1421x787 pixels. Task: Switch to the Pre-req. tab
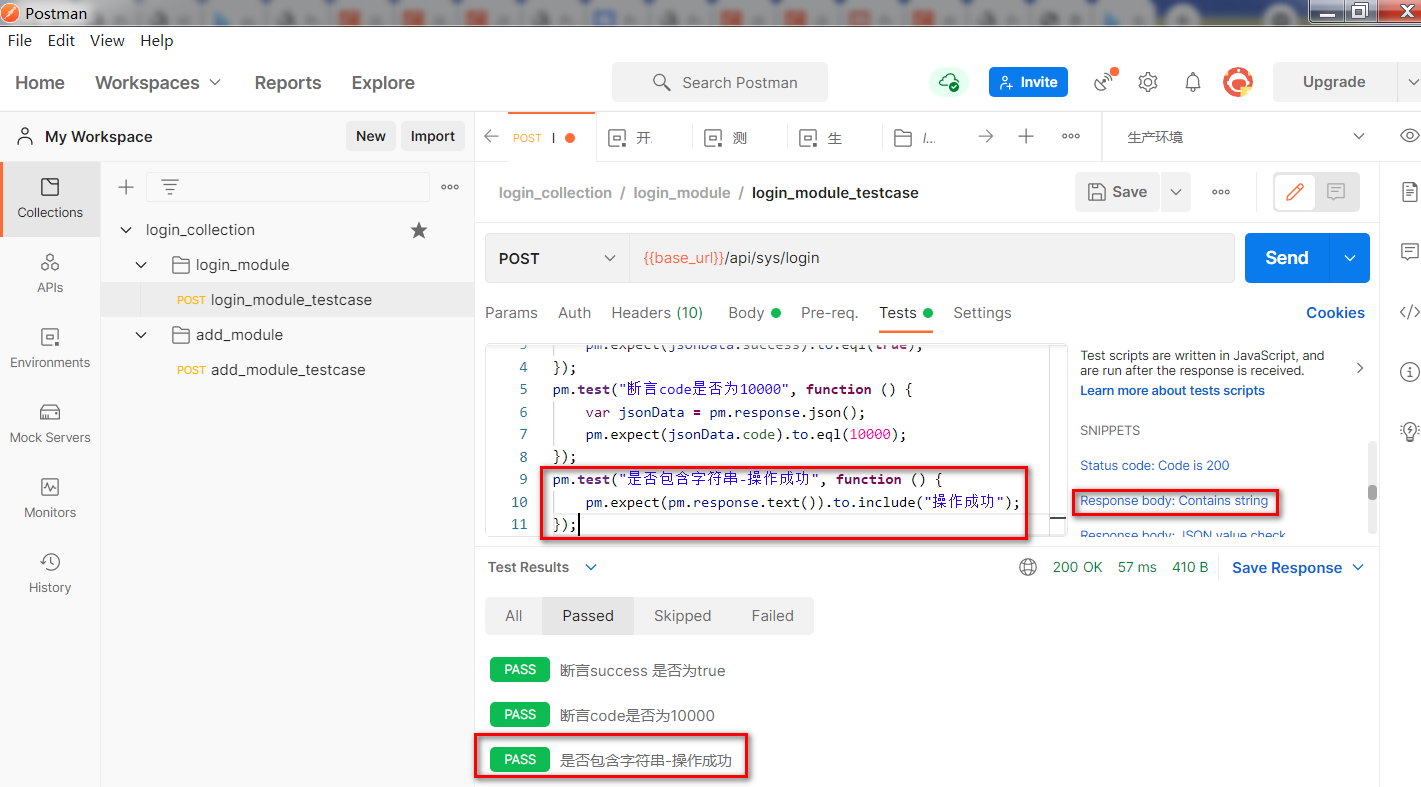pyautogui.click(x=829, y=313)
